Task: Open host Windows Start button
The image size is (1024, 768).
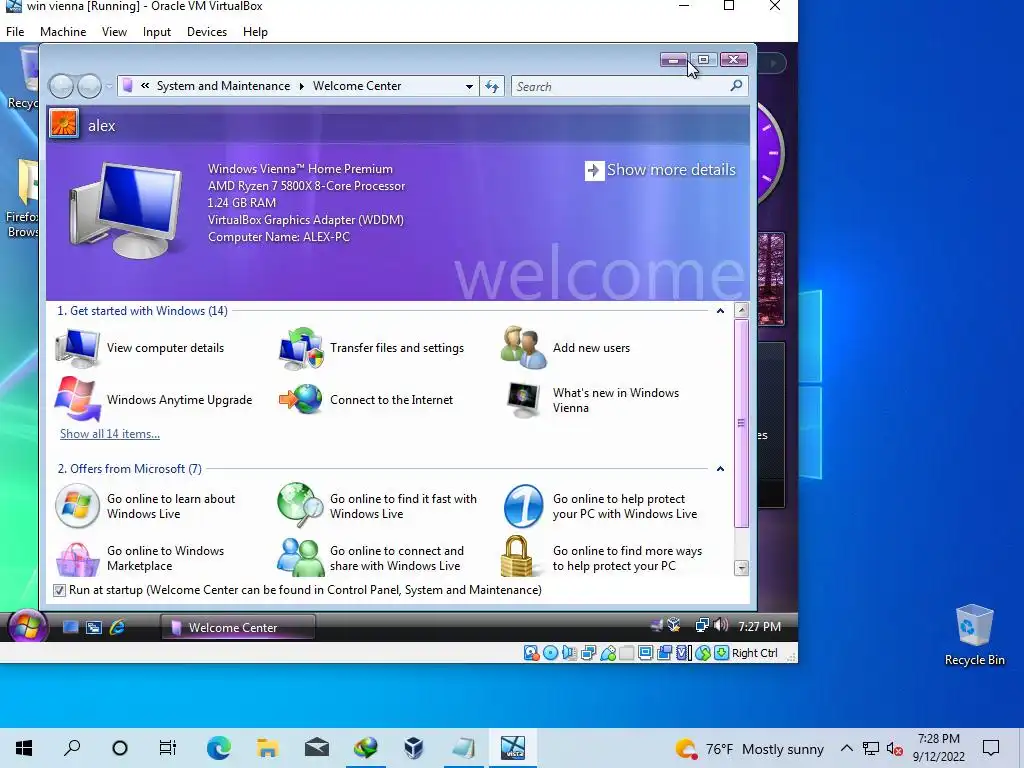Action: coord(24,748)
